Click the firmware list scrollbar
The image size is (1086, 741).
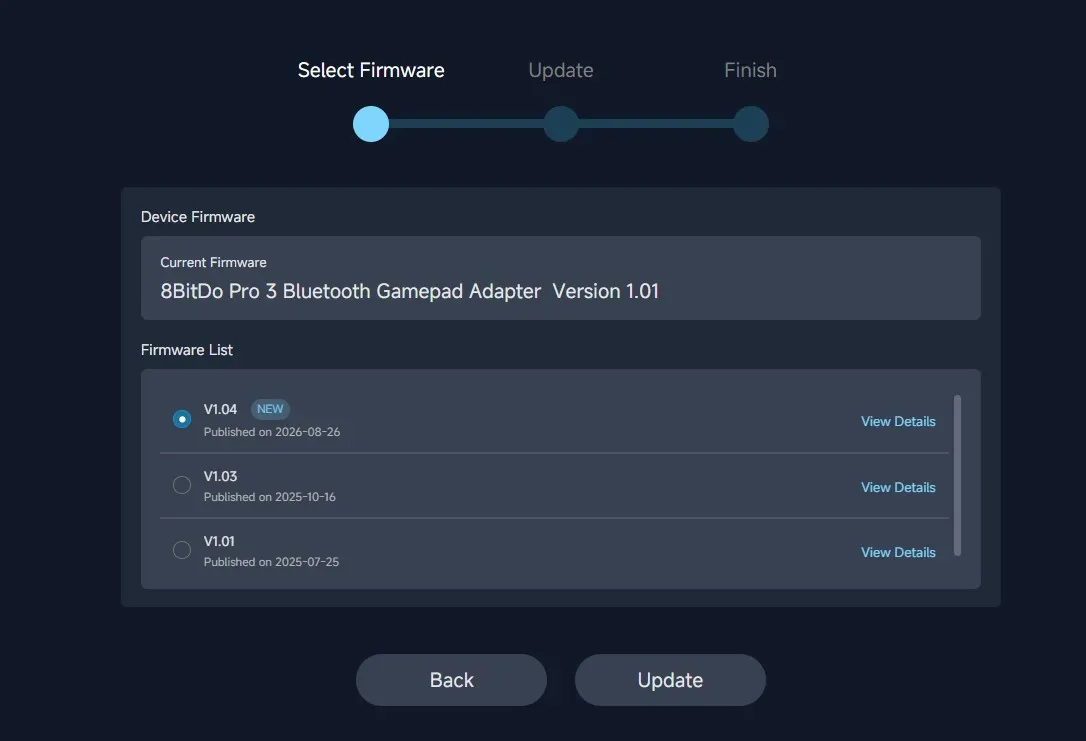(957, 475)
